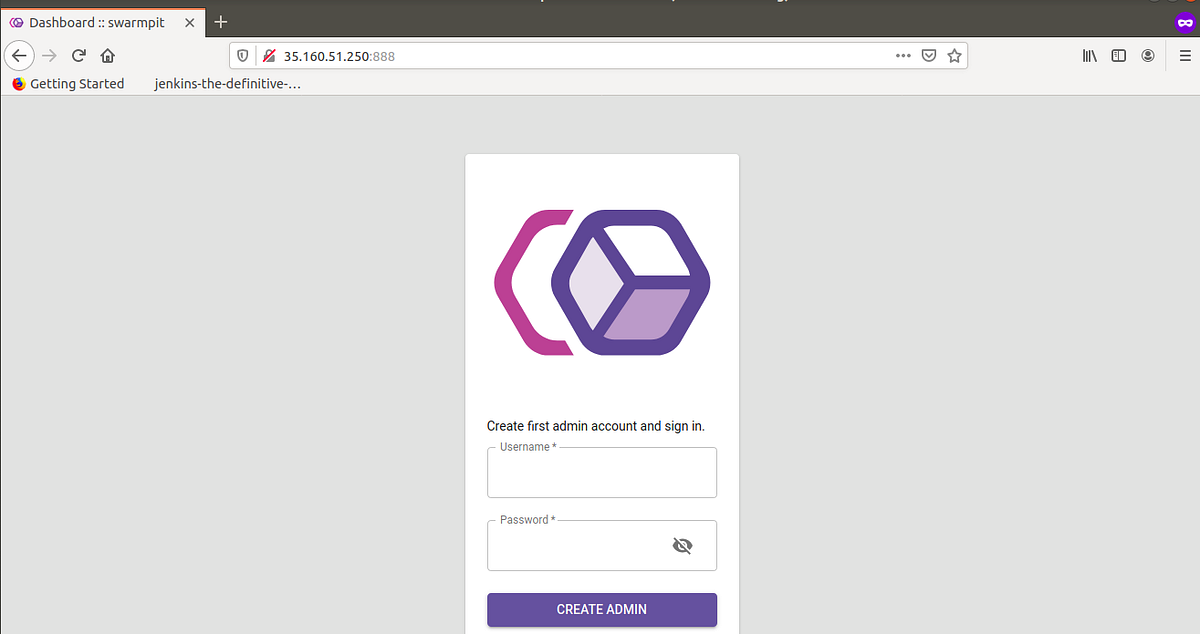This screenshot has width=1200, height=634.
Task: Click the Firefox Account profile icon
Action: pyautogui.click(x=1148, y=56)
